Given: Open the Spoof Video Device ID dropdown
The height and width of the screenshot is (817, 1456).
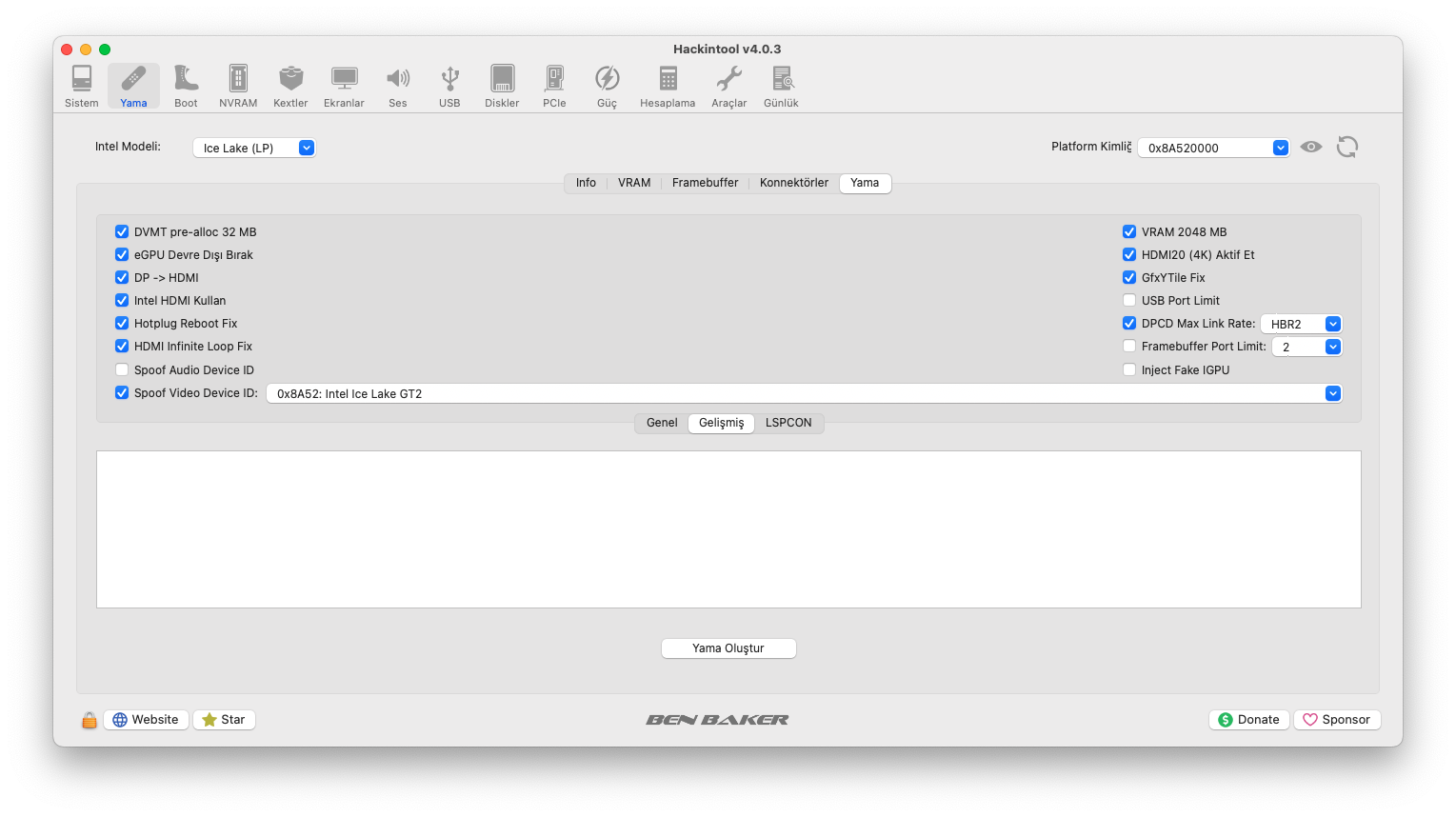Looking at the screenshot, I should (804, 393).
